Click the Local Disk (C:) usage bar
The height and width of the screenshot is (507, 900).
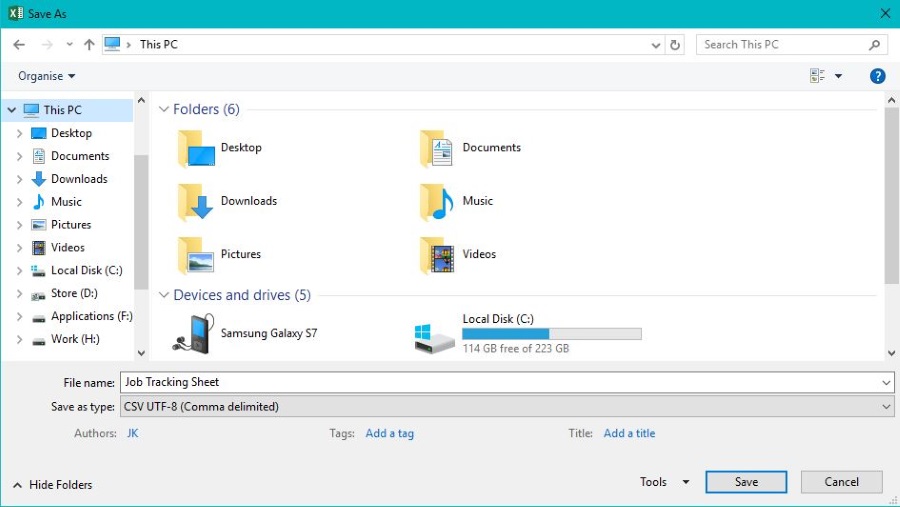552,334
